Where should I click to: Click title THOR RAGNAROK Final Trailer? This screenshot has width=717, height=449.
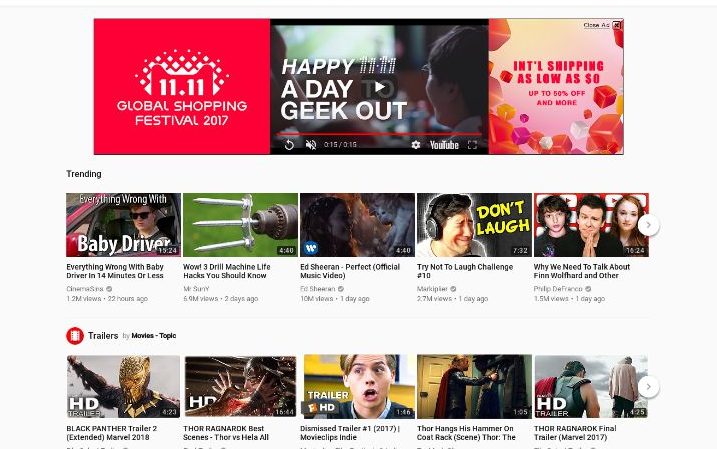pyautogui.click(x=575, y=433)
